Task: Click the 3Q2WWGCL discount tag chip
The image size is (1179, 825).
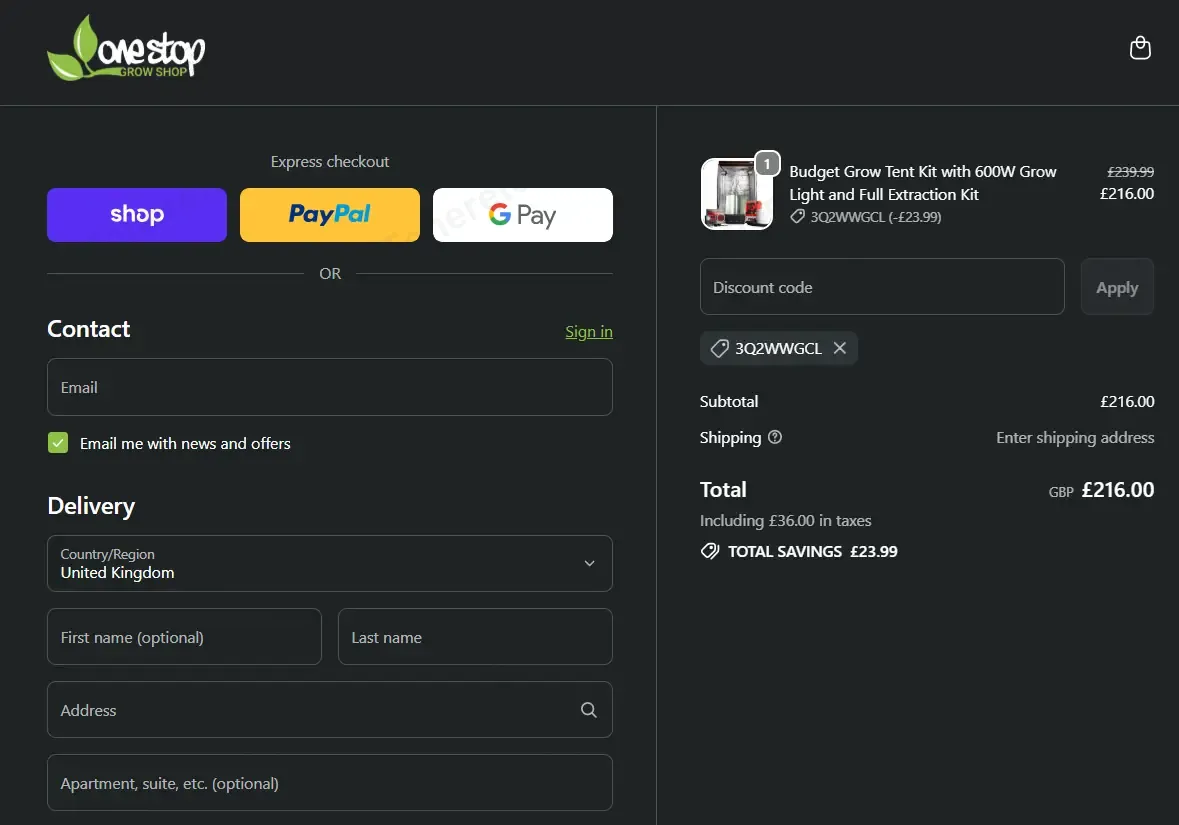Action: (x=767, y=348)
